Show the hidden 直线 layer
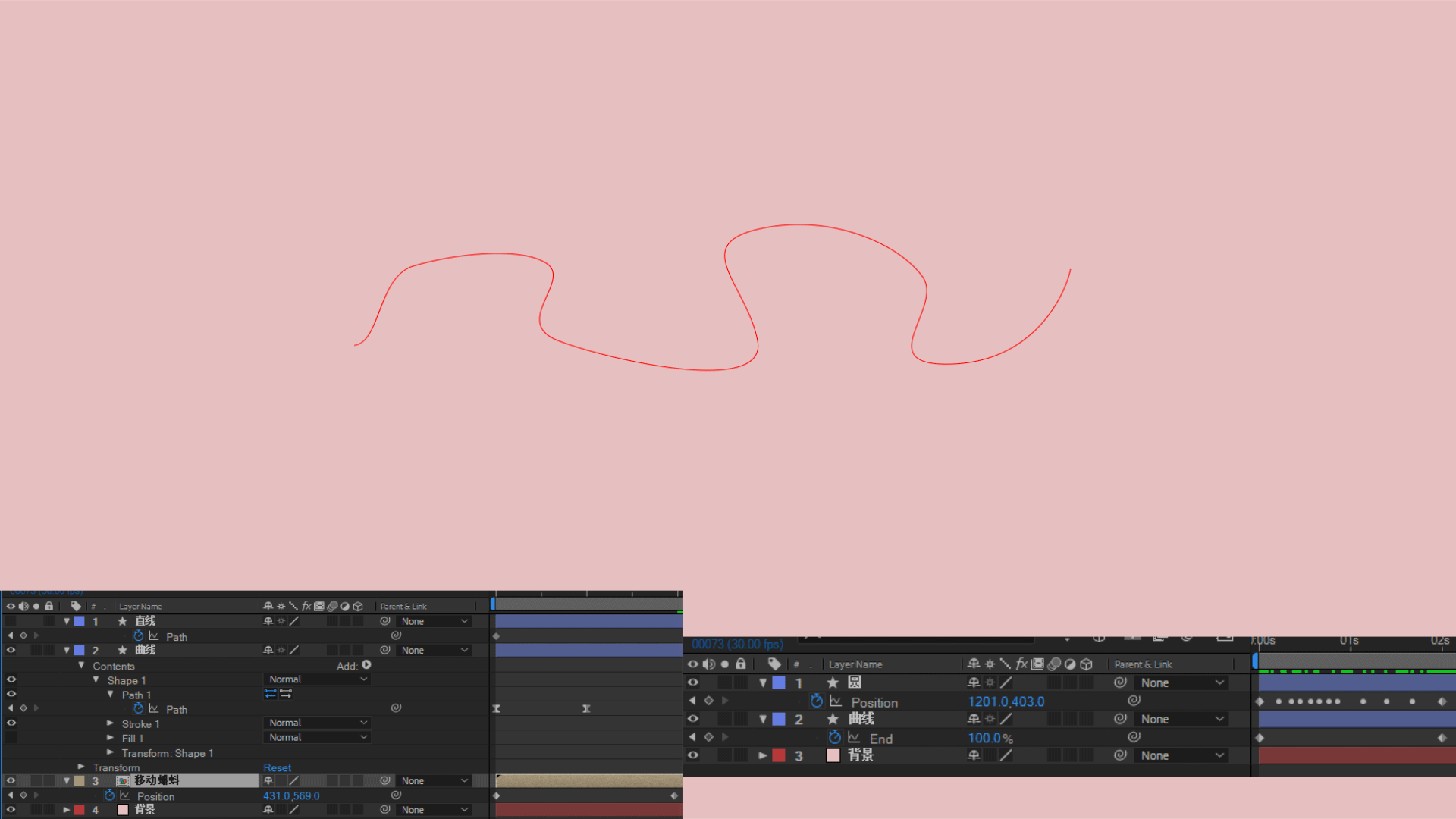1456x819 pixels. click(11, 621)
